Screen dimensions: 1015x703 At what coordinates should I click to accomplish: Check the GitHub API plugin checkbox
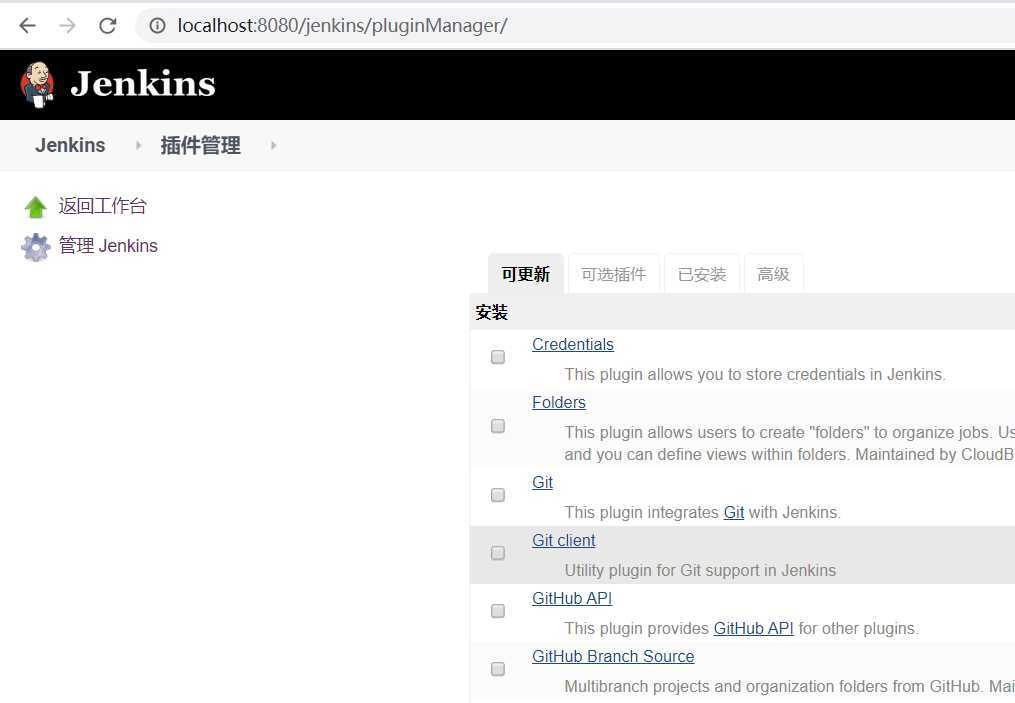[x=498, y=611]
